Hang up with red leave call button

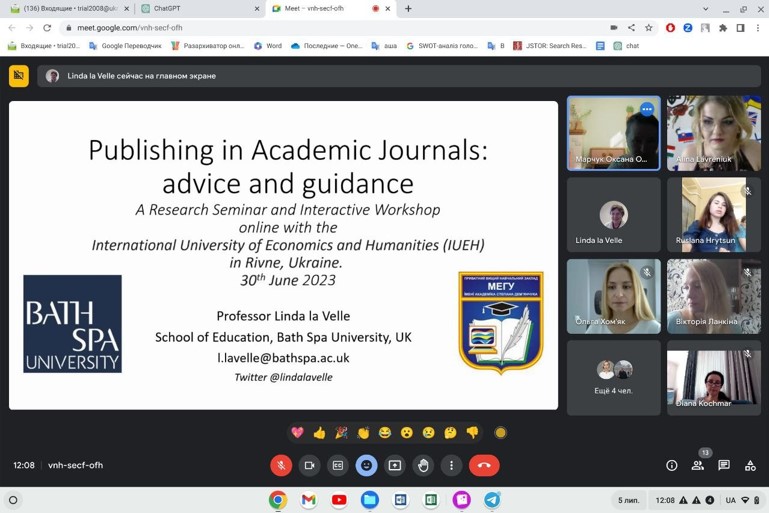point(484,465)
